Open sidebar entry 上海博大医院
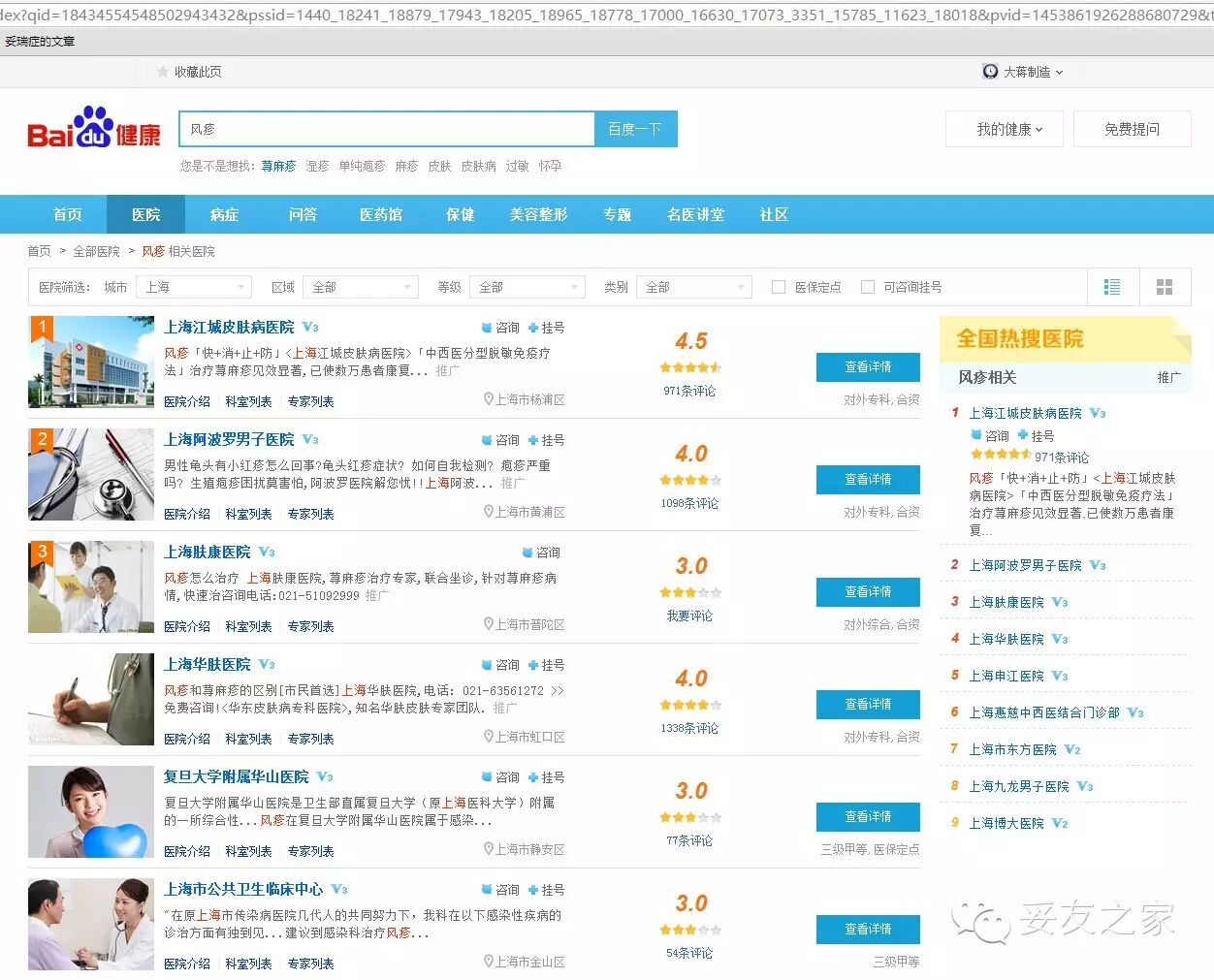The image size is (1214, 980). (1006, 823)
